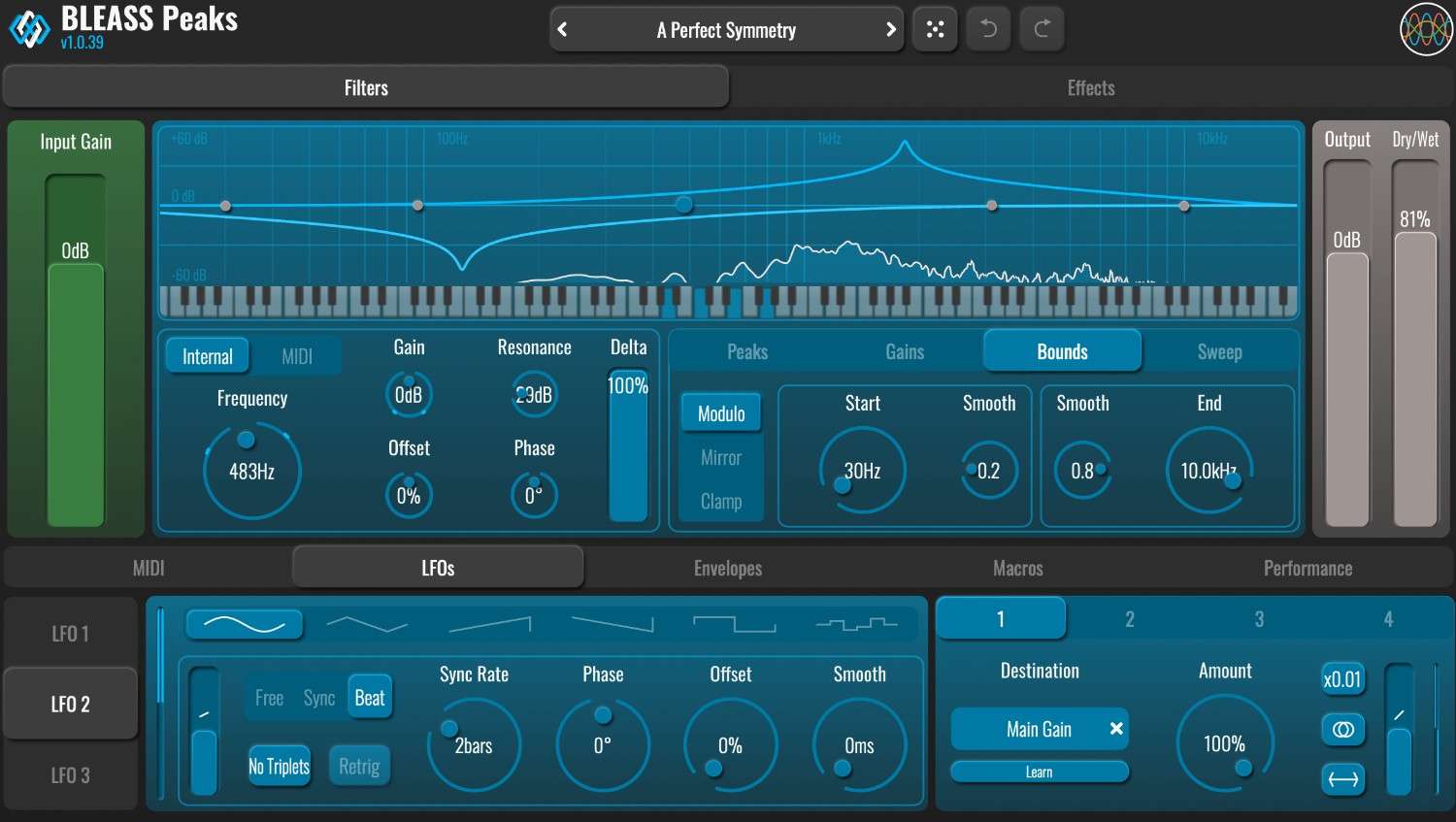Click the undo arrow icon
1456x822 pixels.
[987, 28]
